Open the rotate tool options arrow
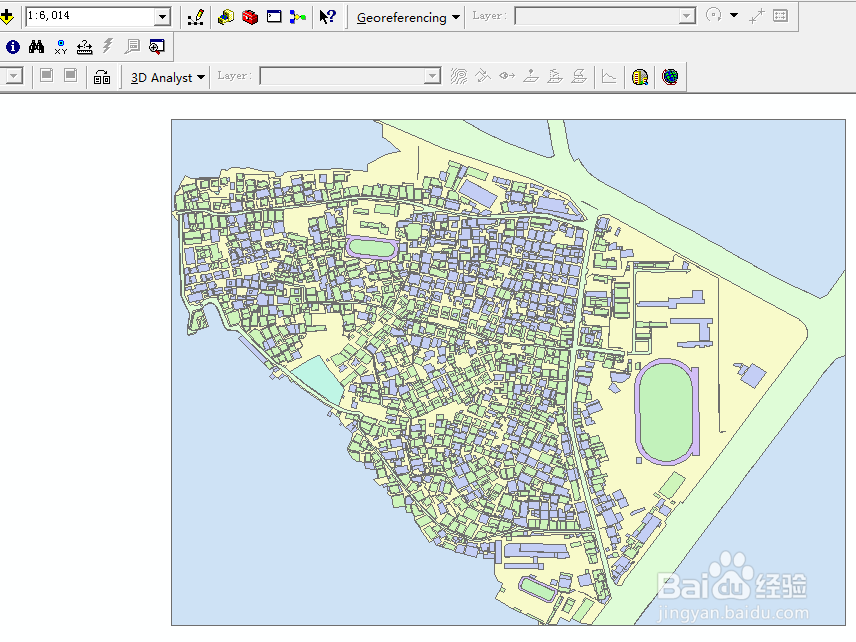856x642 pixels. click(x=734, y=15)
